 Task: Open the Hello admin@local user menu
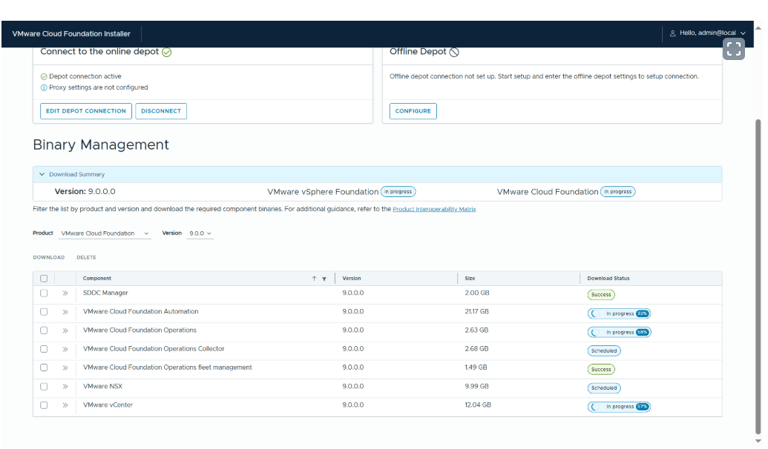tap(707, 33)
